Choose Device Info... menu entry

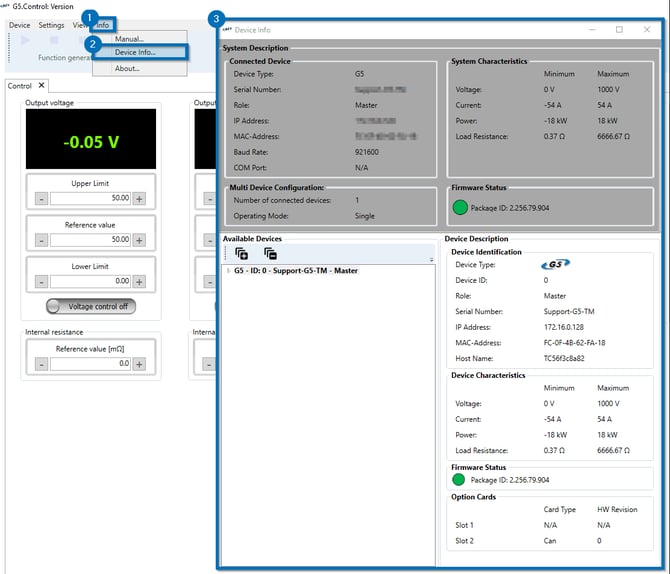135,52
